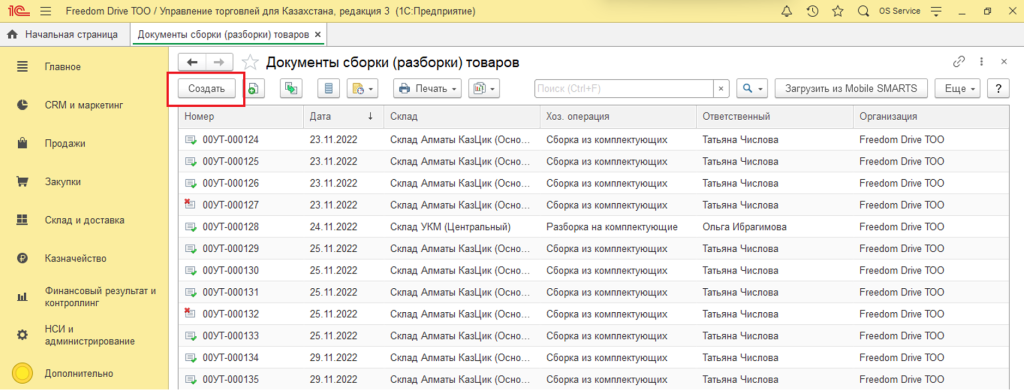Expand the Печать dropdown
The height and width of the screenshot is (390, 1024).
tap(427, 88)
